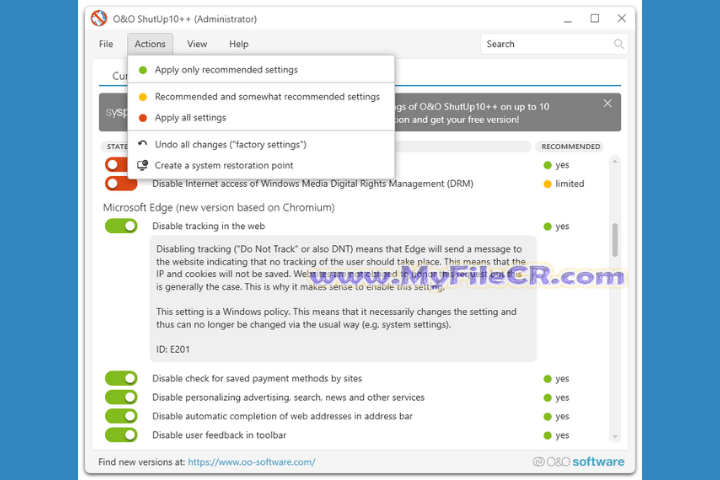The height and width of the screenshot is (480, 720).
Task: Click green dot for automatic completion row
Action: 547,417
